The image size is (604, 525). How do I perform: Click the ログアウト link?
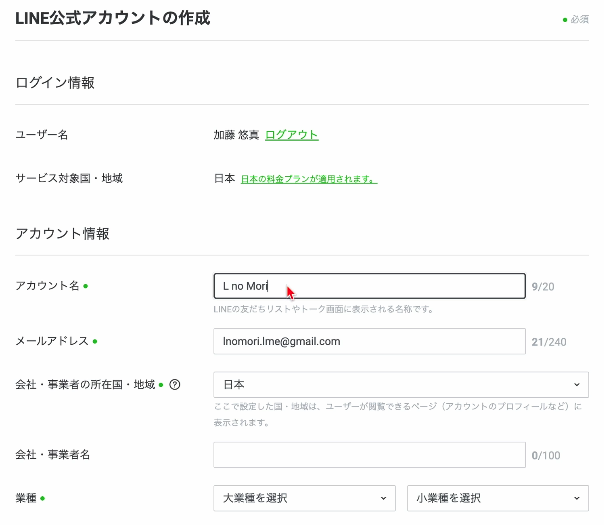[x=292, y=135]
